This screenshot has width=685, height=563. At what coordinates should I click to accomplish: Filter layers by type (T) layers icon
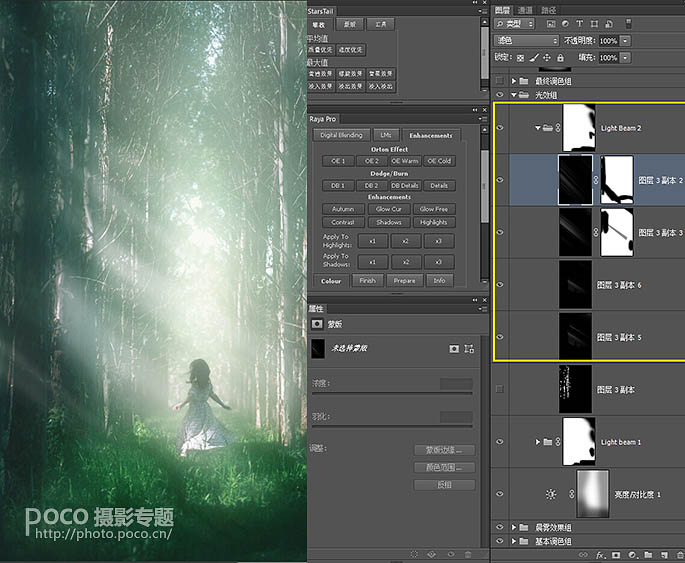click(579, 24)
